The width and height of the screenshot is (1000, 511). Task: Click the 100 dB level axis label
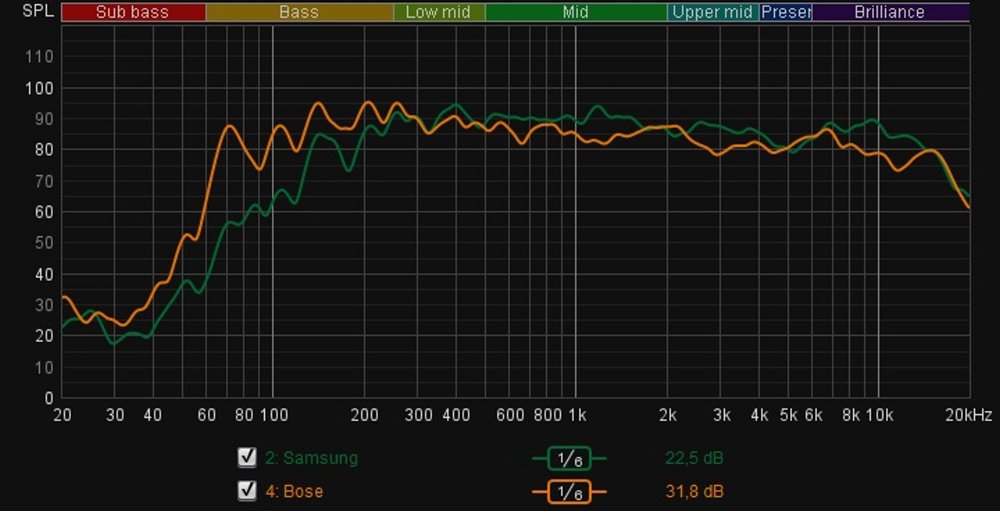(x=39, y=88)
